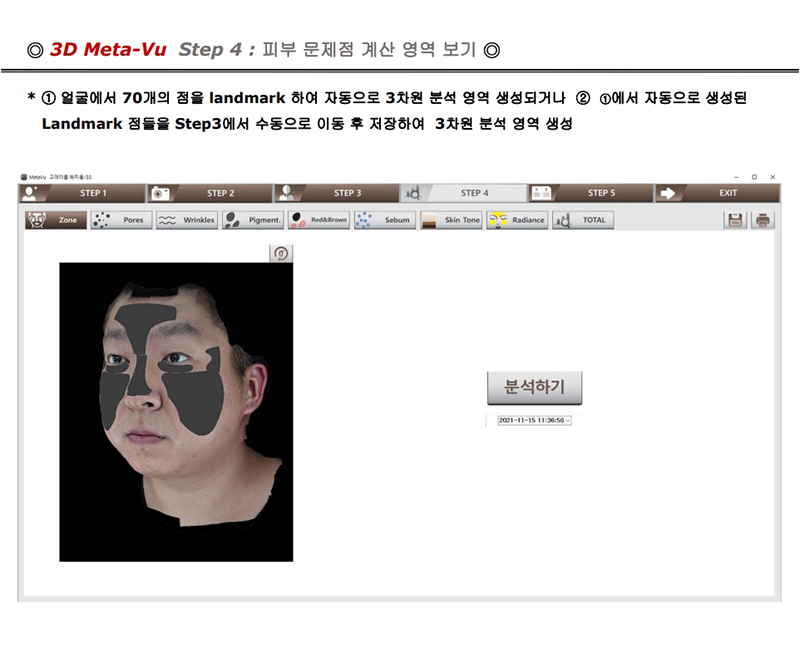Show the TOTAL results view
This screenshot has height=659, width=800.
coord(583,220)
